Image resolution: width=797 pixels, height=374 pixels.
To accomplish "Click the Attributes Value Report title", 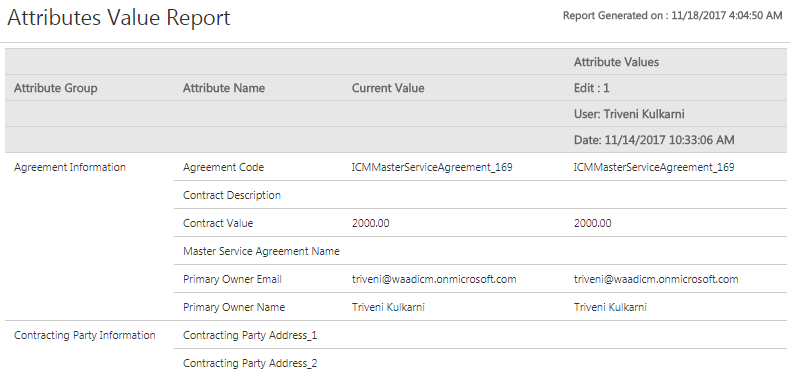I will [x=118, y=18].
